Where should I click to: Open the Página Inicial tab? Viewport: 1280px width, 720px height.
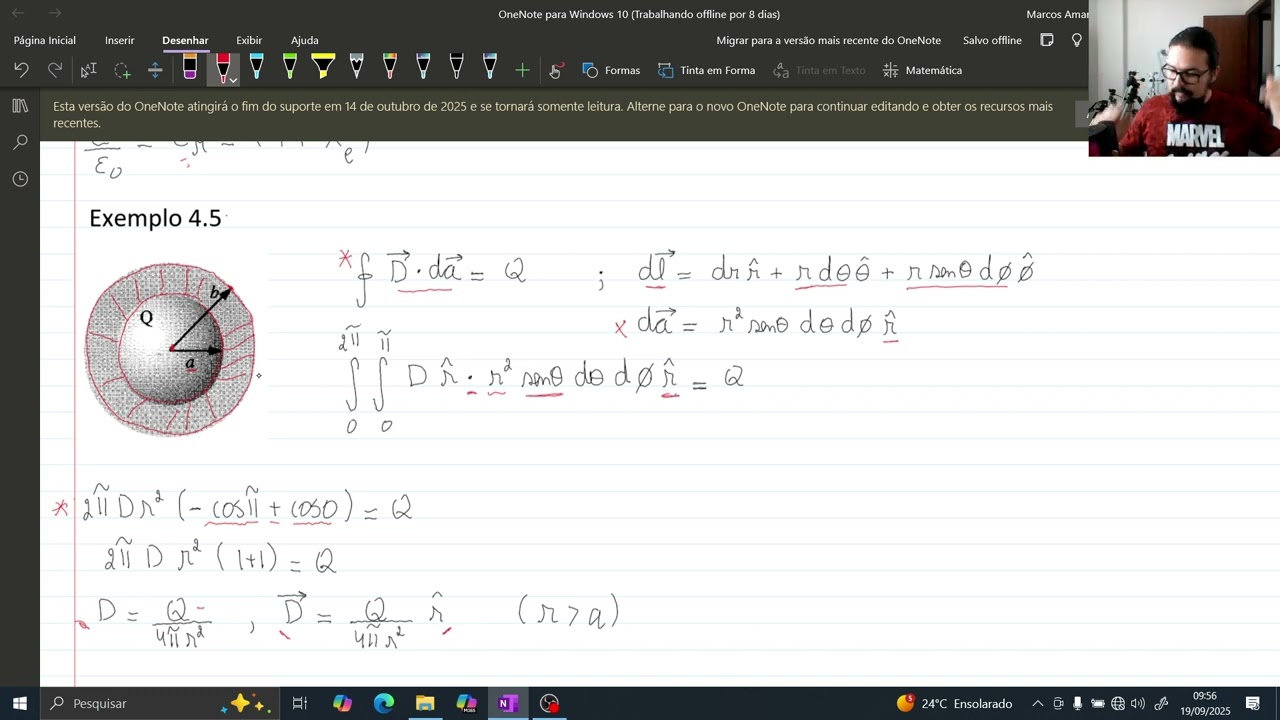pyautogui.click(x=45, y=40)
